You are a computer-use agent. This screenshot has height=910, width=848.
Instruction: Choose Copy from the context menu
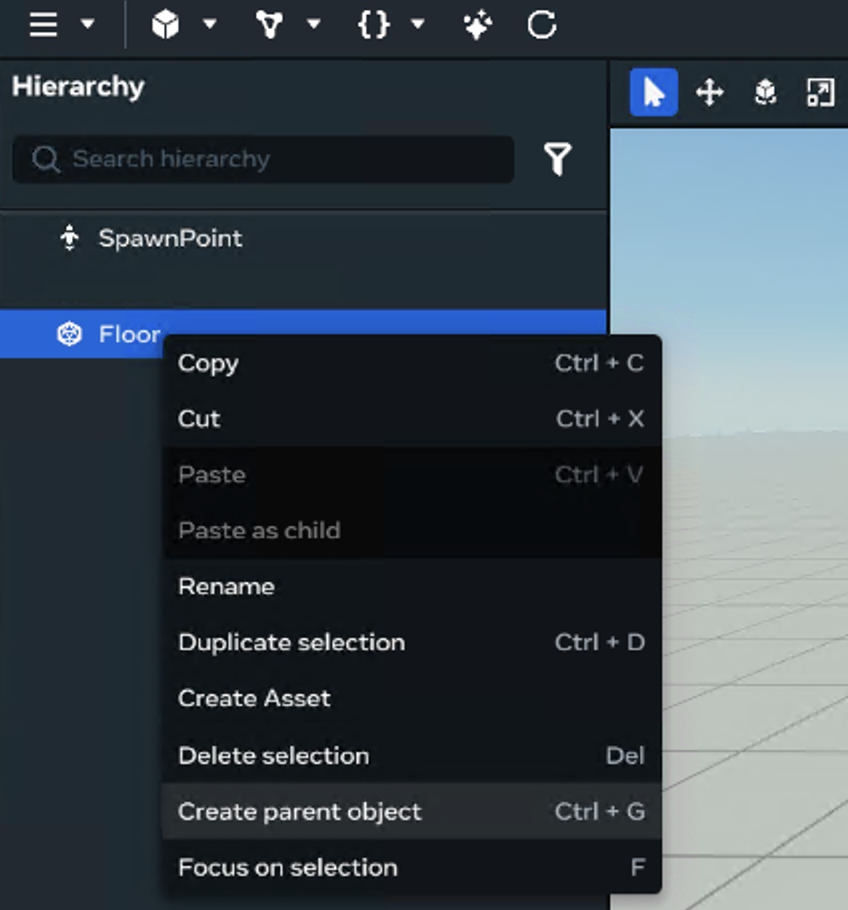(x=208, y=363)
